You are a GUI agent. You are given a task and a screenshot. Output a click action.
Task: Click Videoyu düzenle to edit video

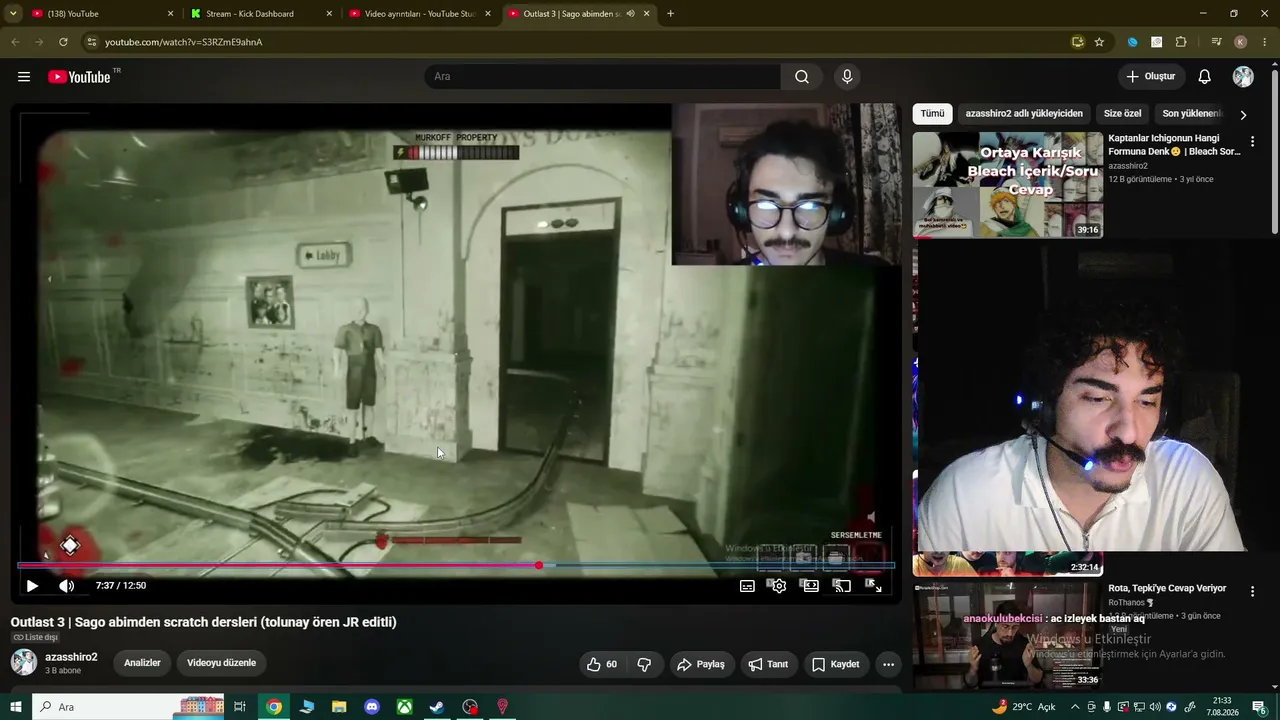222,663
